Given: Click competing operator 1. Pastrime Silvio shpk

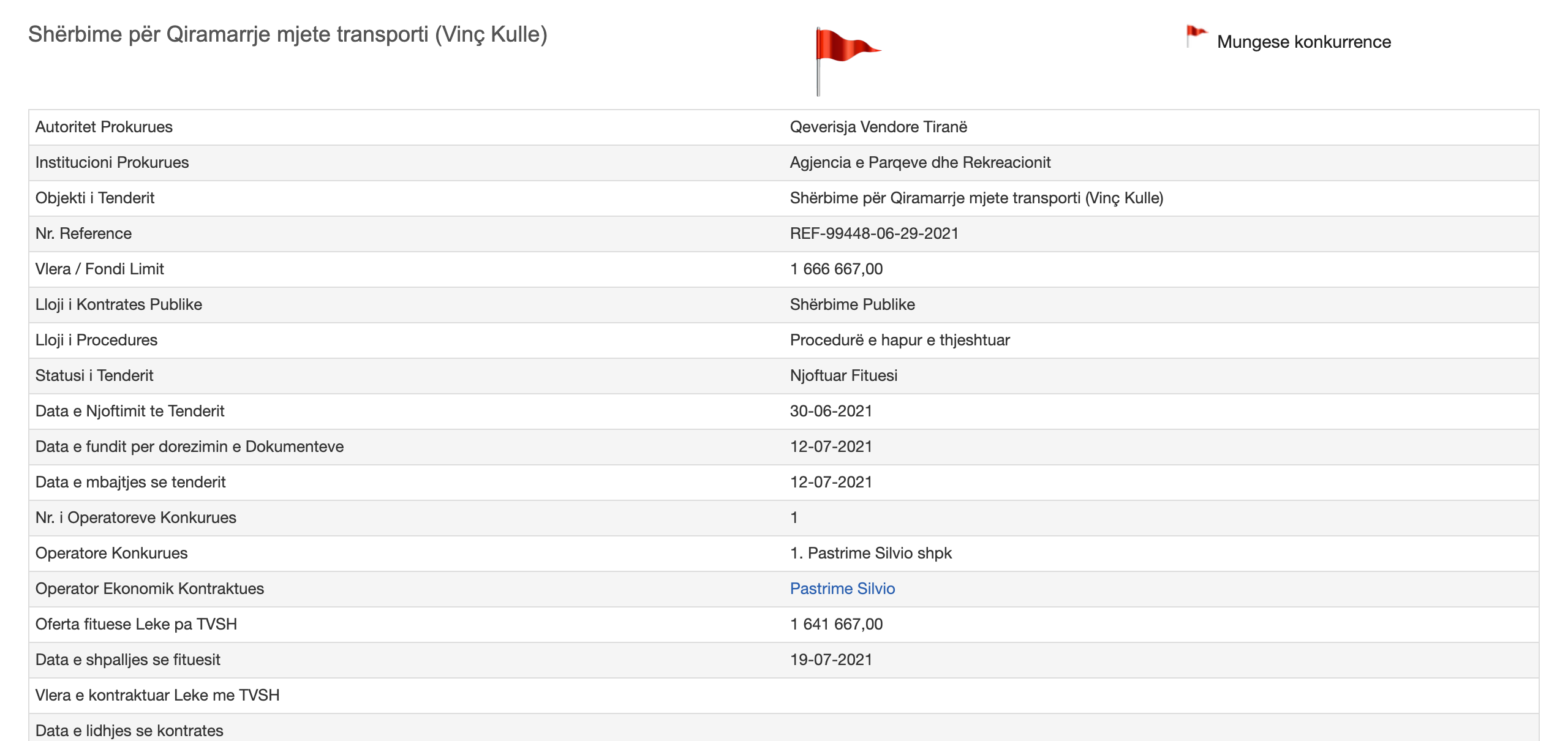Looking at the screenshot, I should tap(870, 553).
